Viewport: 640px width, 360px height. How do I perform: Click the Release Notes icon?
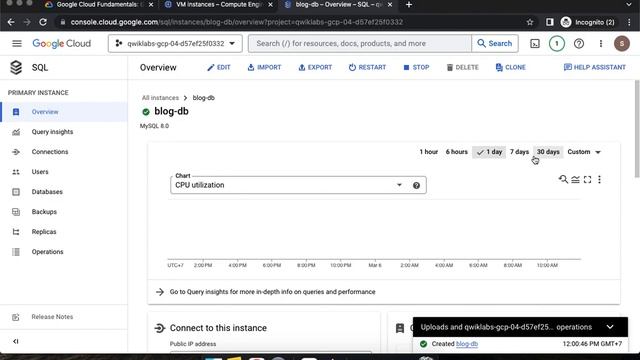coord(16,317)
